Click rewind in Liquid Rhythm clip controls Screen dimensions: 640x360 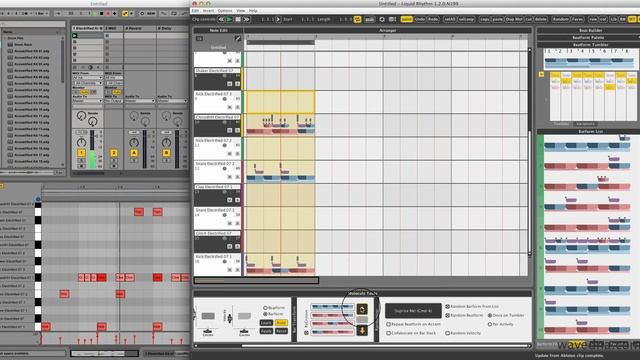coord(221,19)
